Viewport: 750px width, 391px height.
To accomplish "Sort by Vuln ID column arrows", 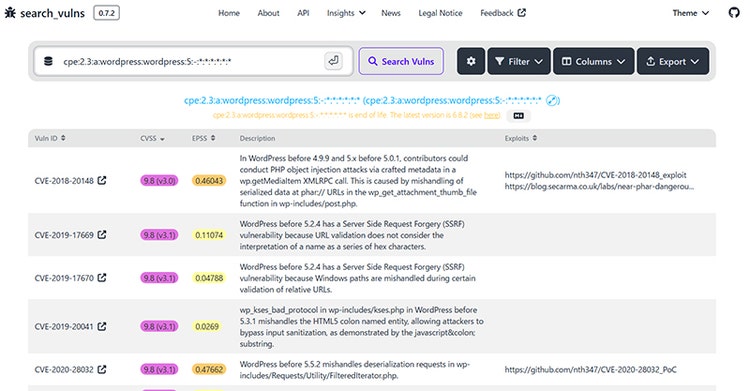I will point(63,138).
